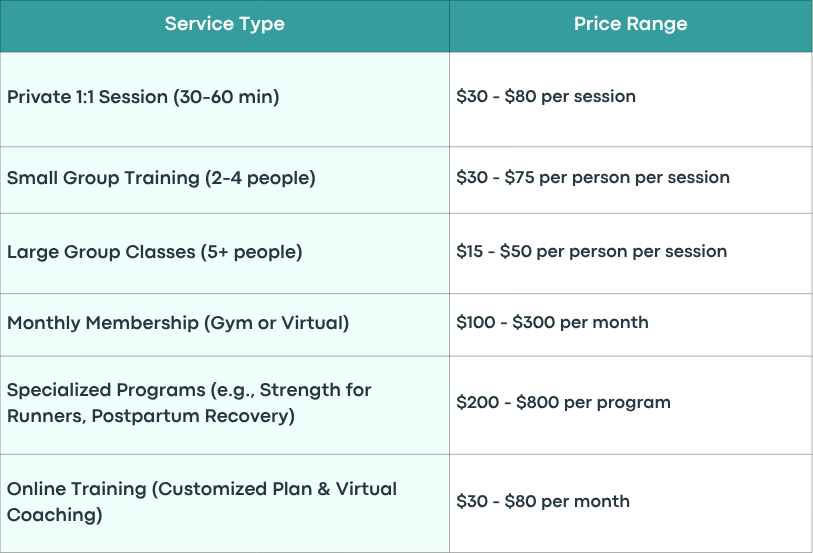
Task: Select the $200 - $800 per program cell
Action: pos(630,405)
